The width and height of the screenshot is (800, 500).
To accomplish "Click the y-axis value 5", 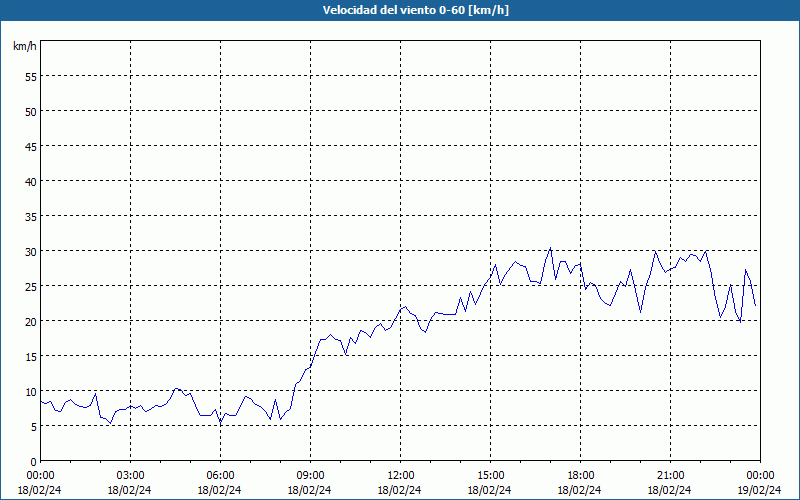I will [34, 427].
